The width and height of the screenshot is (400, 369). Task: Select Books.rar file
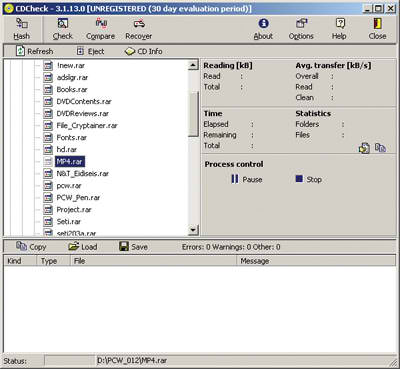point(72,90)
